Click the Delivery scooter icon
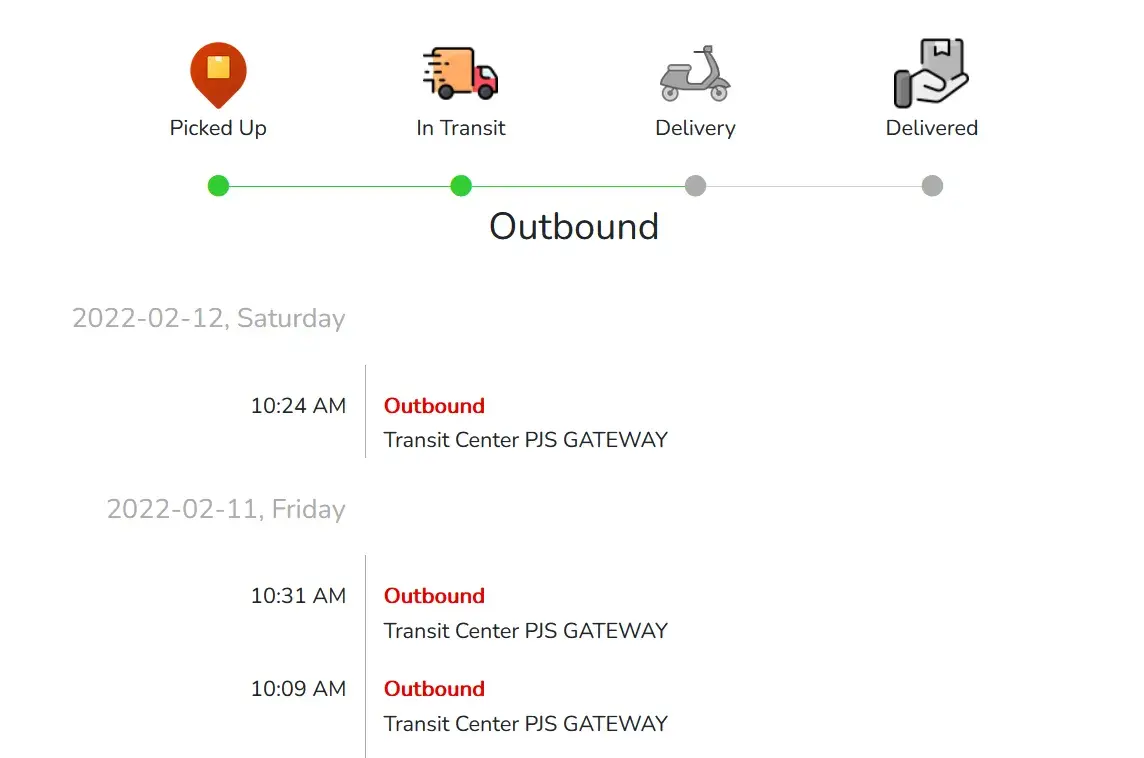 [x=695, y=73]
